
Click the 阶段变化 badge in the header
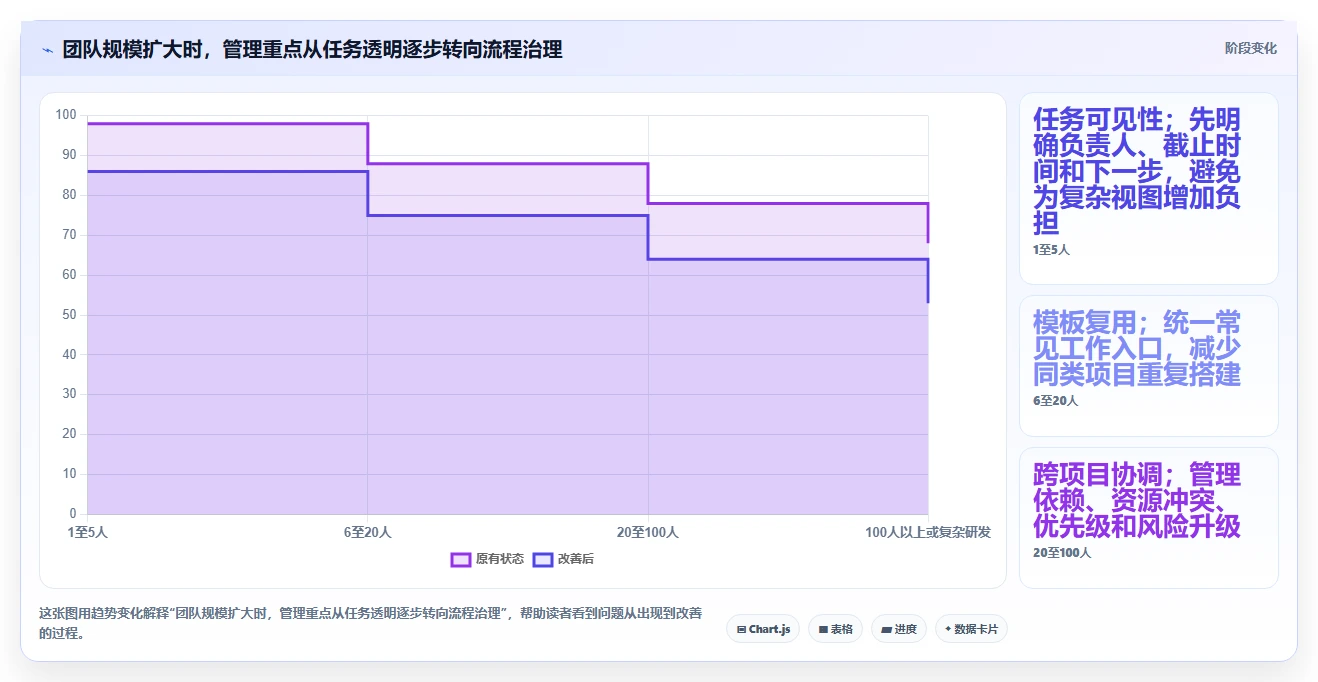coord(1250,48)
